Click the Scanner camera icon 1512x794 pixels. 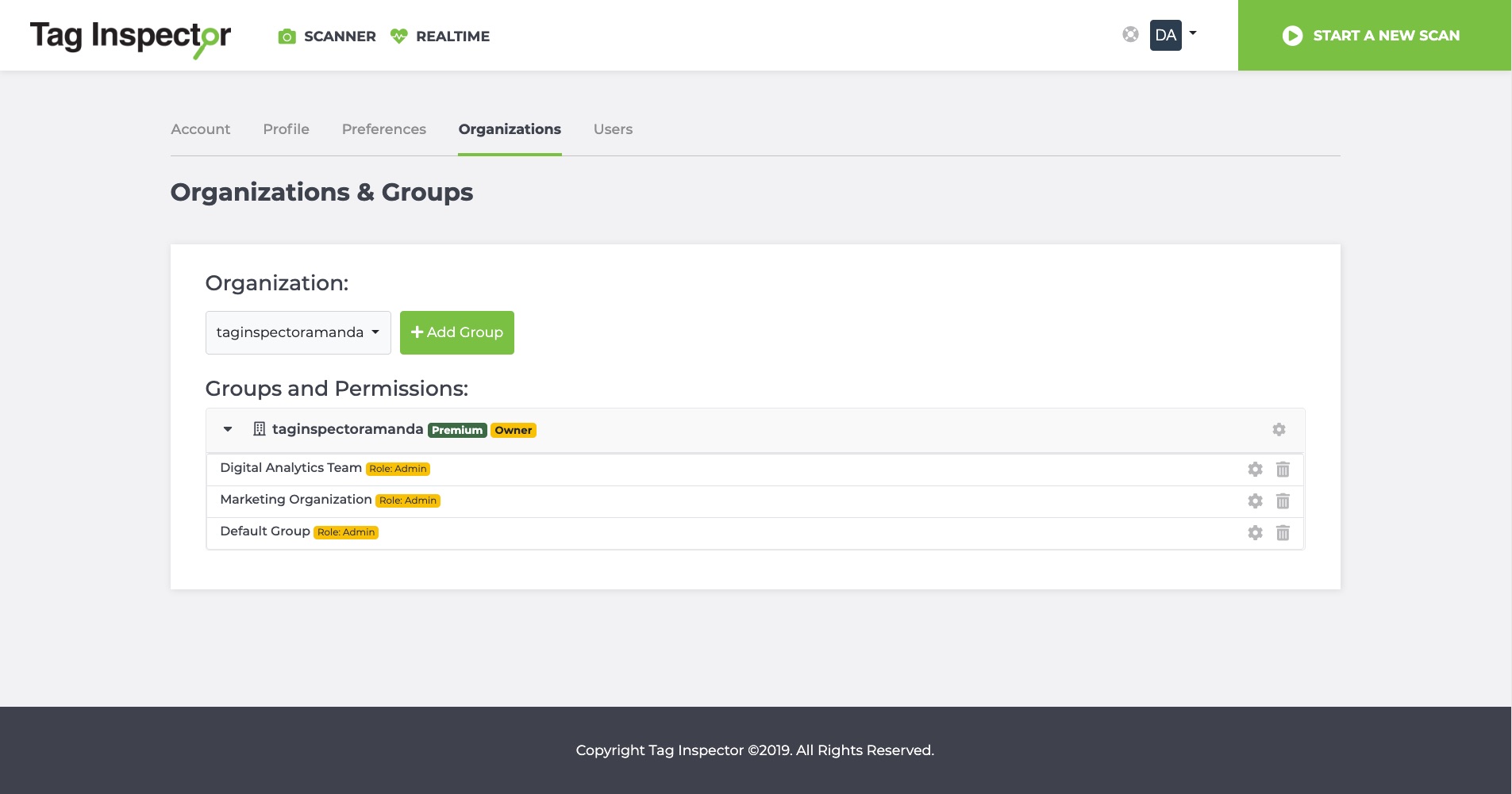pyautogui.click(x=287, y=36)
